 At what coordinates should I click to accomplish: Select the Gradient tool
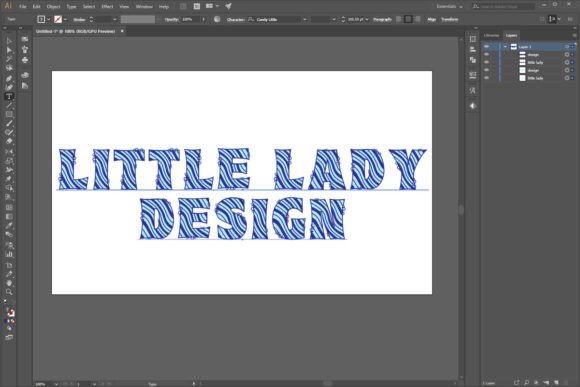point(9,216)
